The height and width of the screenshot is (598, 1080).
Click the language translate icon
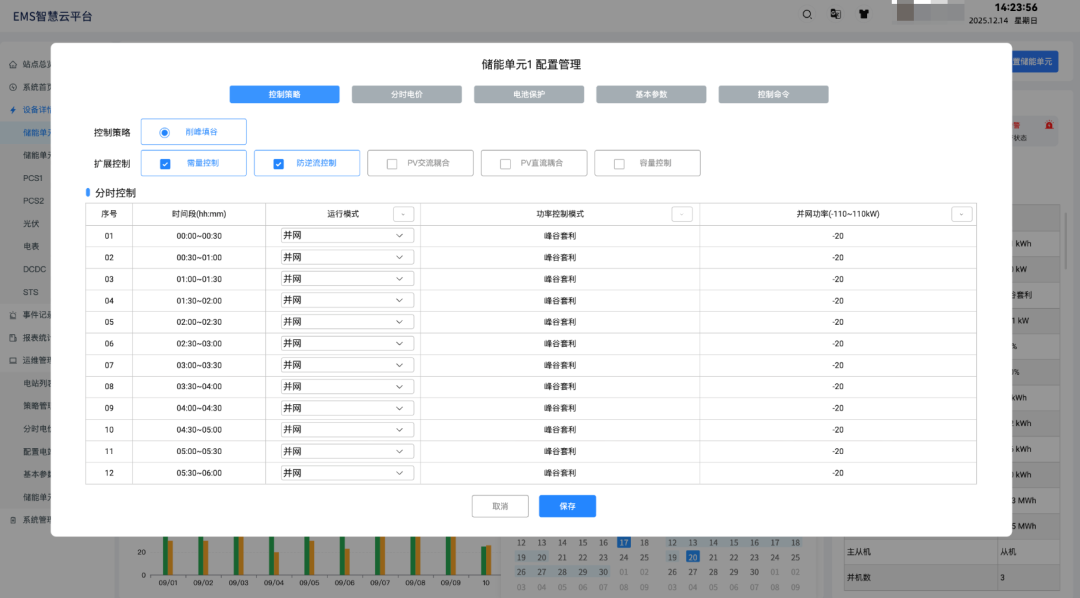[x=835, y=14]
